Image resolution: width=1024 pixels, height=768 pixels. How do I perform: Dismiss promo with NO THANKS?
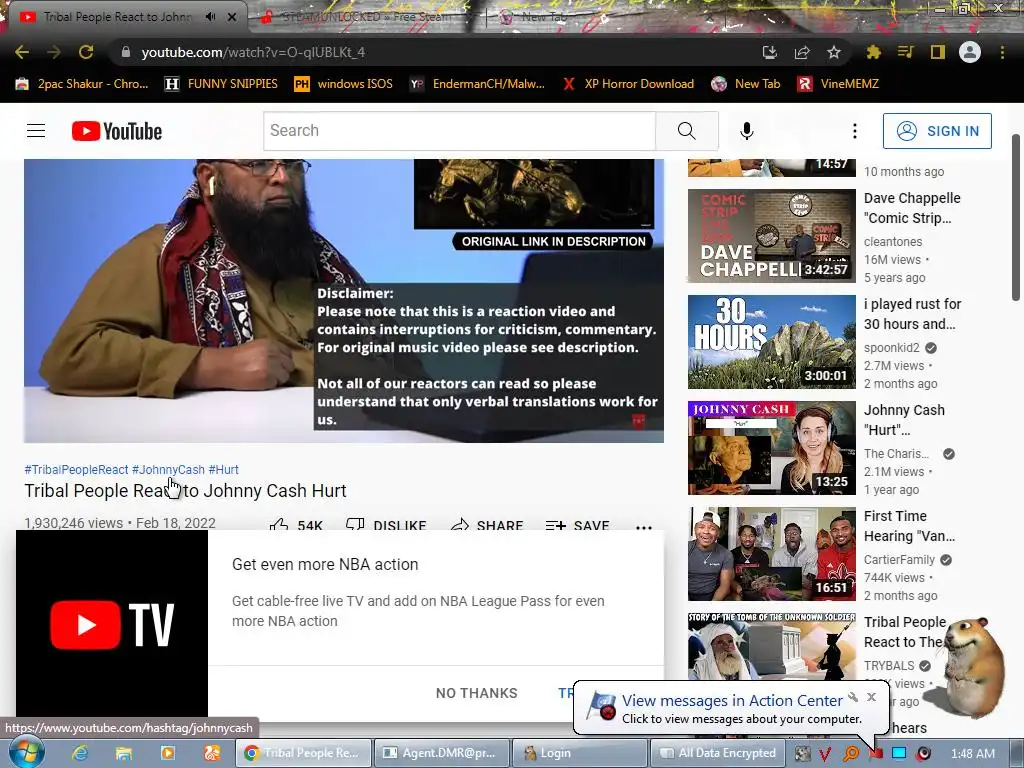pos(477,693)
